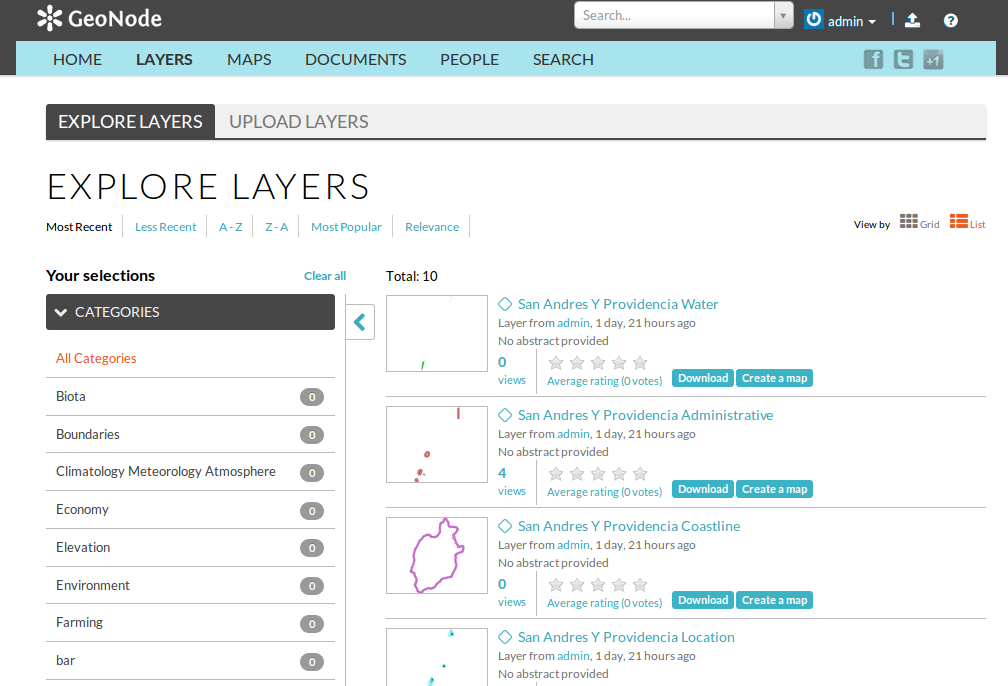Open the PEOPLE menu

click(x=469, y=59)
